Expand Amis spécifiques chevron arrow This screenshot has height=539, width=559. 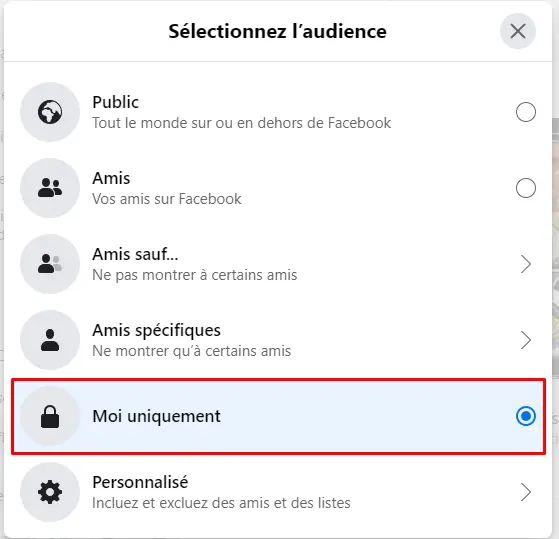point(525,340)
